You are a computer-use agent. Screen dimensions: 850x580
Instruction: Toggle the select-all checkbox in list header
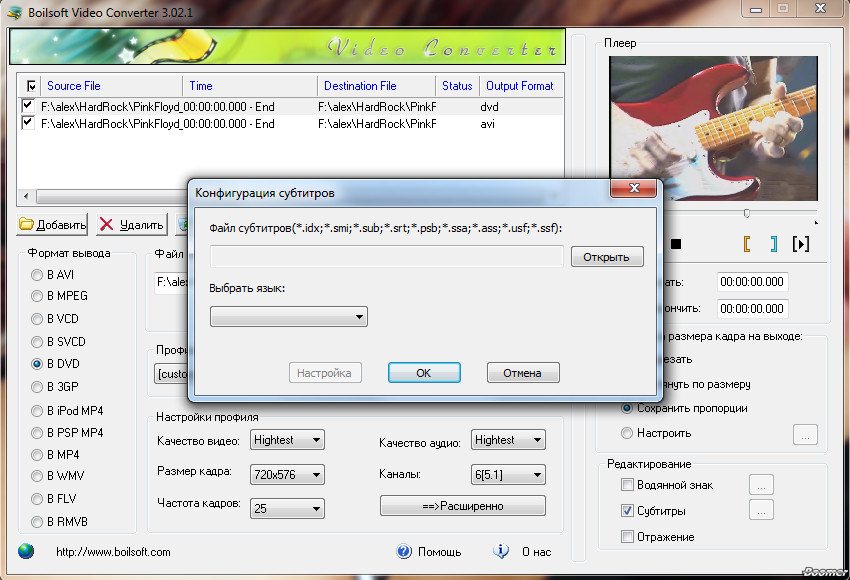(31, 86)
